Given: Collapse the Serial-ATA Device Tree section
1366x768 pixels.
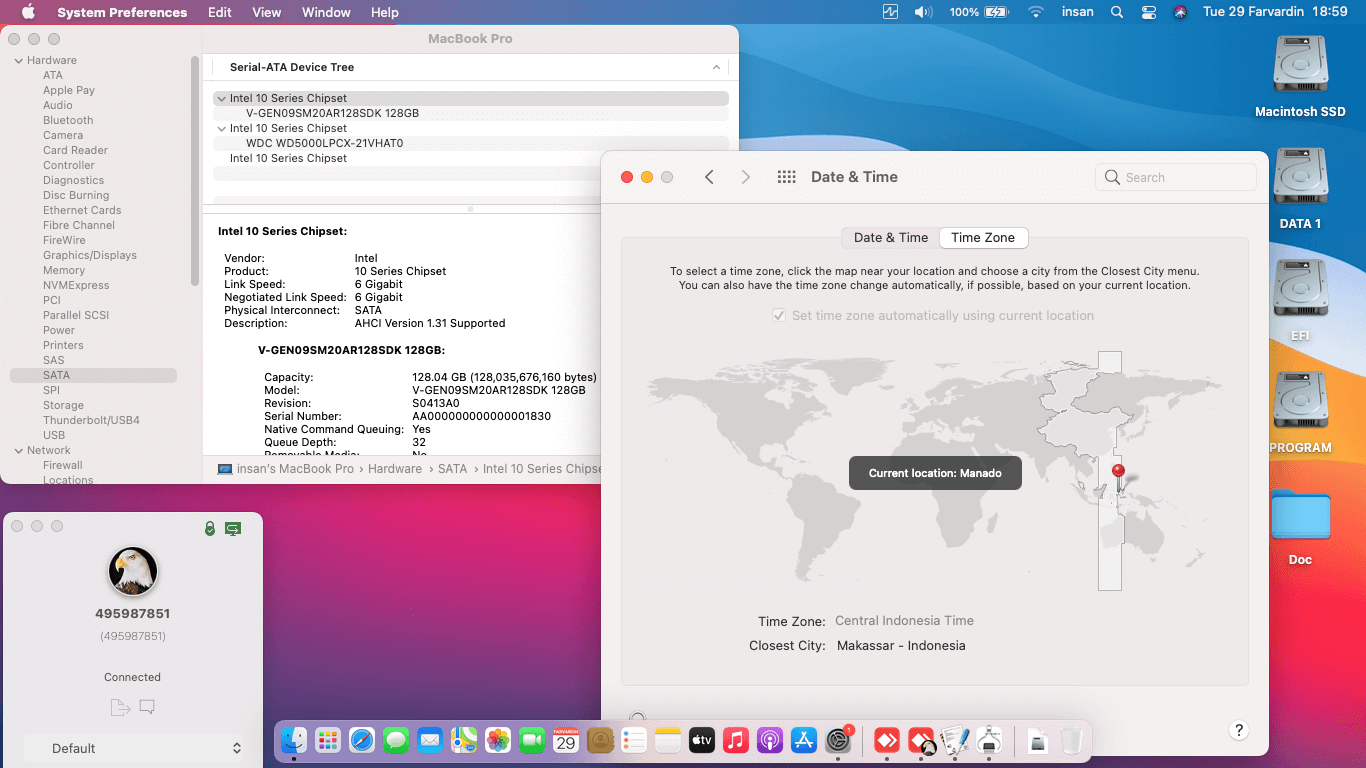Looking at the screenshot, I should (x=716, y=66).
